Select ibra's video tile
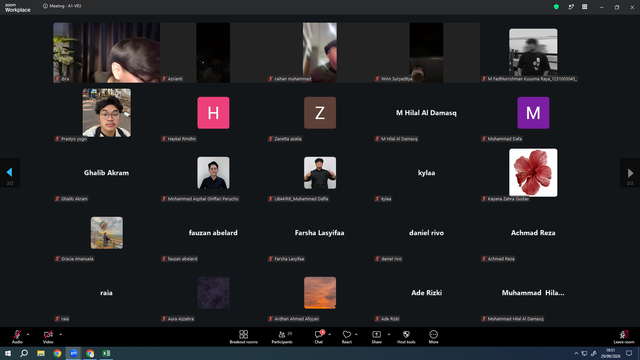Viewport: 640px width, 360px height. point(107,53)
